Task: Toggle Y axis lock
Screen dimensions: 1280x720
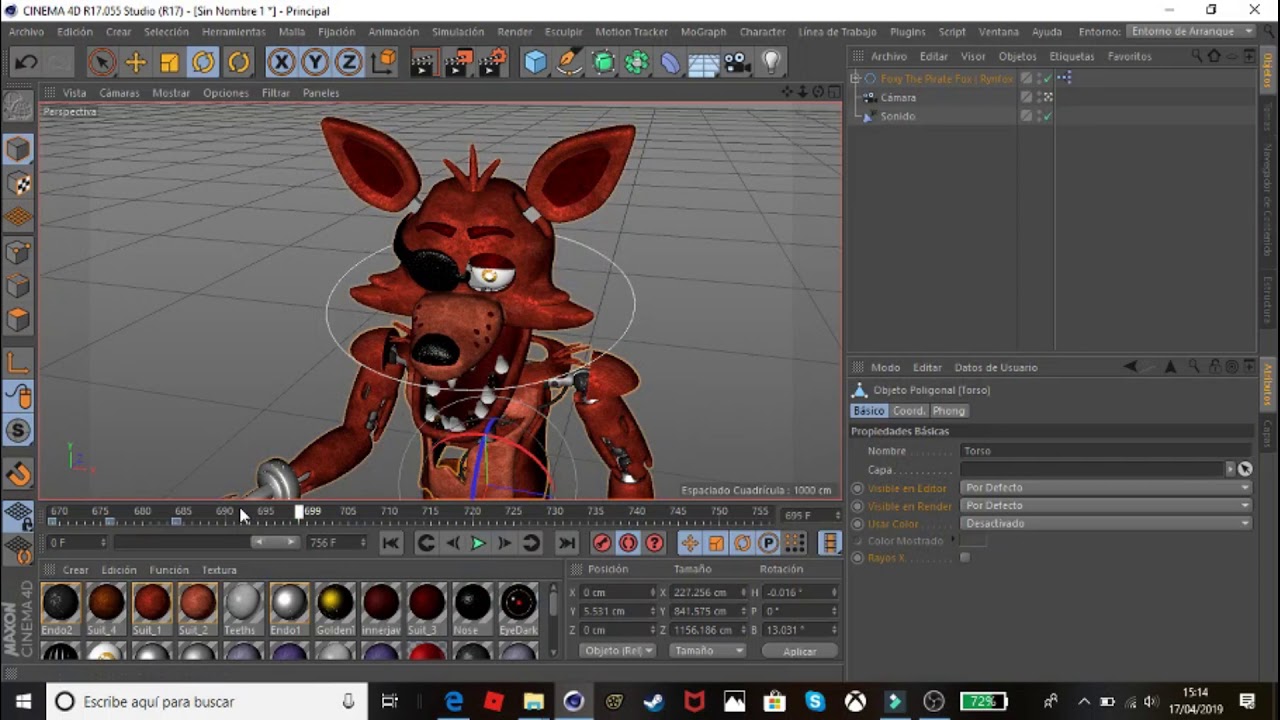Action: pyautogui.click(x=315, y=63)
